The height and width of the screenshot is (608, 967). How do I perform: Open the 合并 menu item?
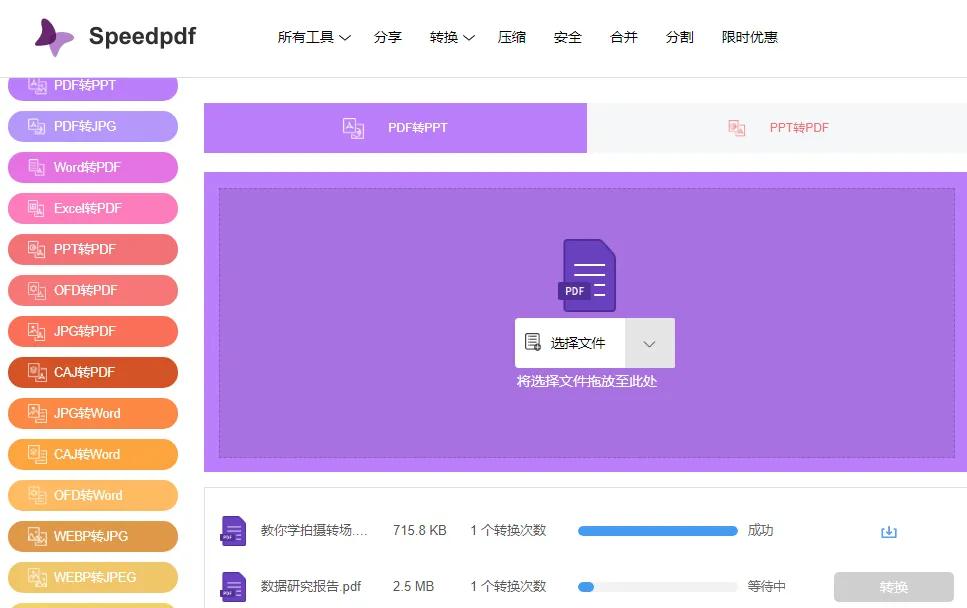623,37
